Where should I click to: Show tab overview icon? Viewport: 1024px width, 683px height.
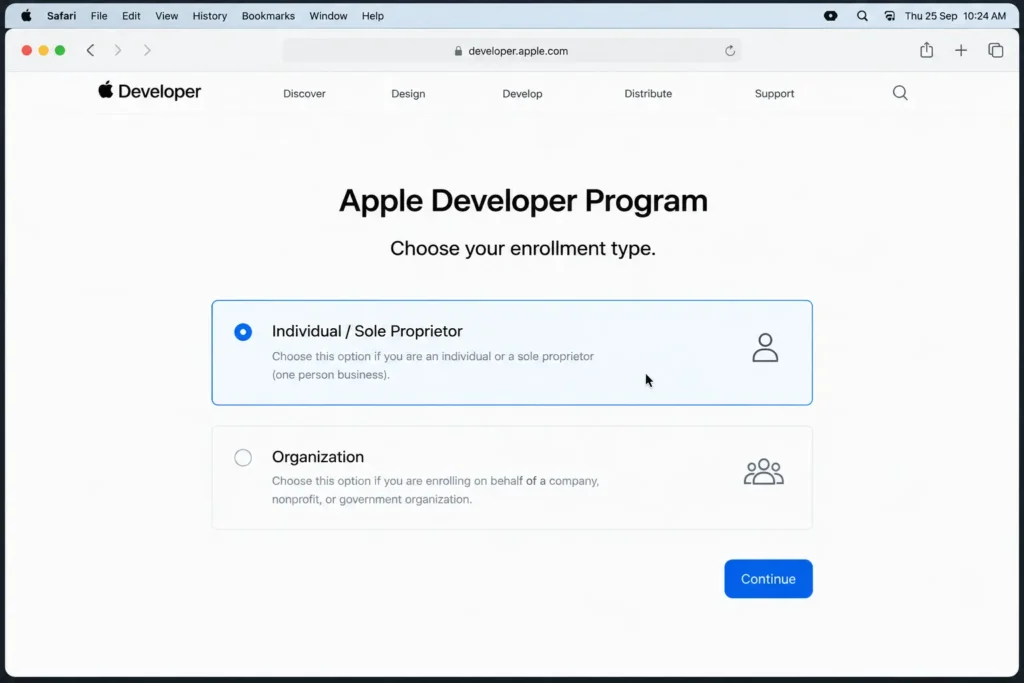[995, 50]
